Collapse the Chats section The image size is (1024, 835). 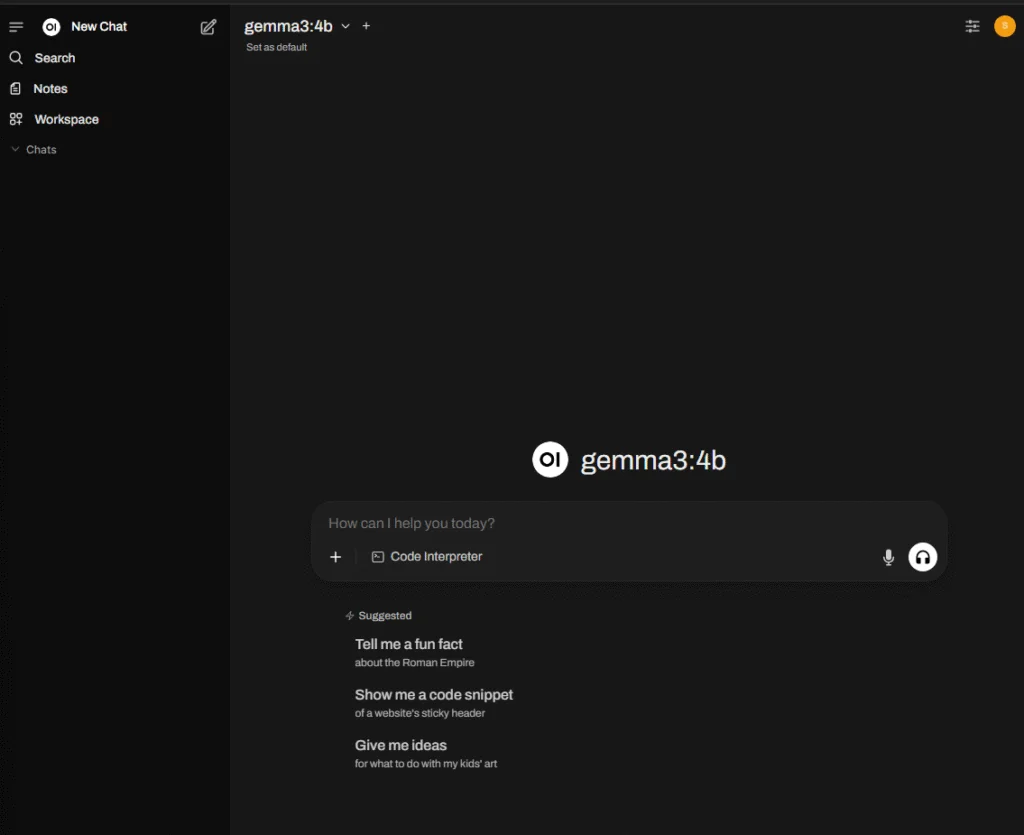point(35,150)
